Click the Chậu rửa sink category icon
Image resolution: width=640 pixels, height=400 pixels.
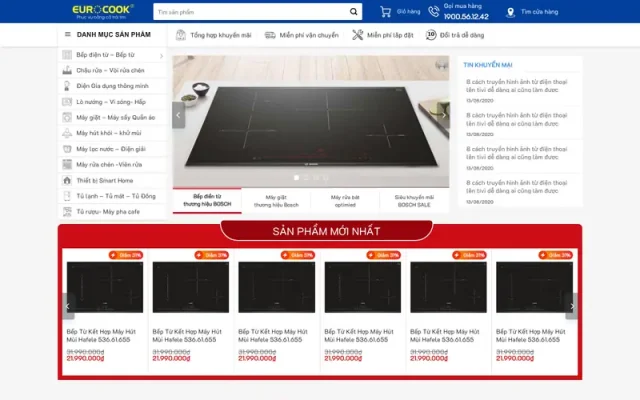[67, 70]
